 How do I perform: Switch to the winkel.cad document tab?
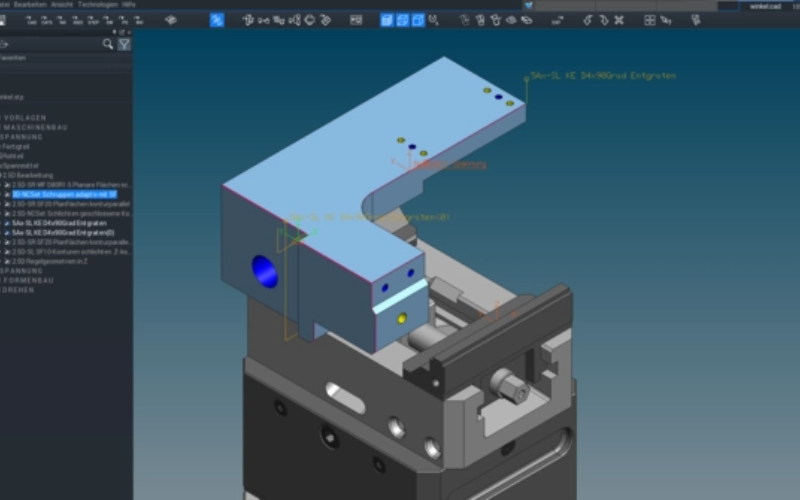pyautogui.click(x=765, y=6)
